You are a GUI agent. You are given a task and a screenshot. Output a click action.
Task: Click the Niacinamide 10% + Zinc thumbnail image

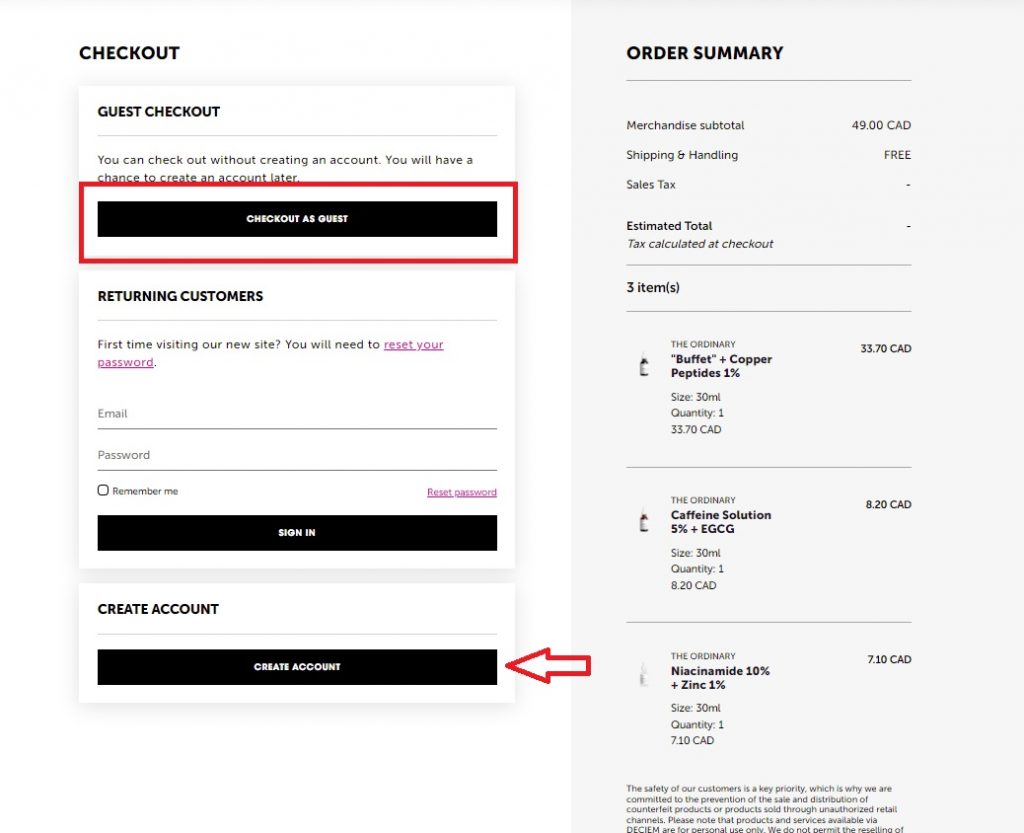[x=644, y=677]
